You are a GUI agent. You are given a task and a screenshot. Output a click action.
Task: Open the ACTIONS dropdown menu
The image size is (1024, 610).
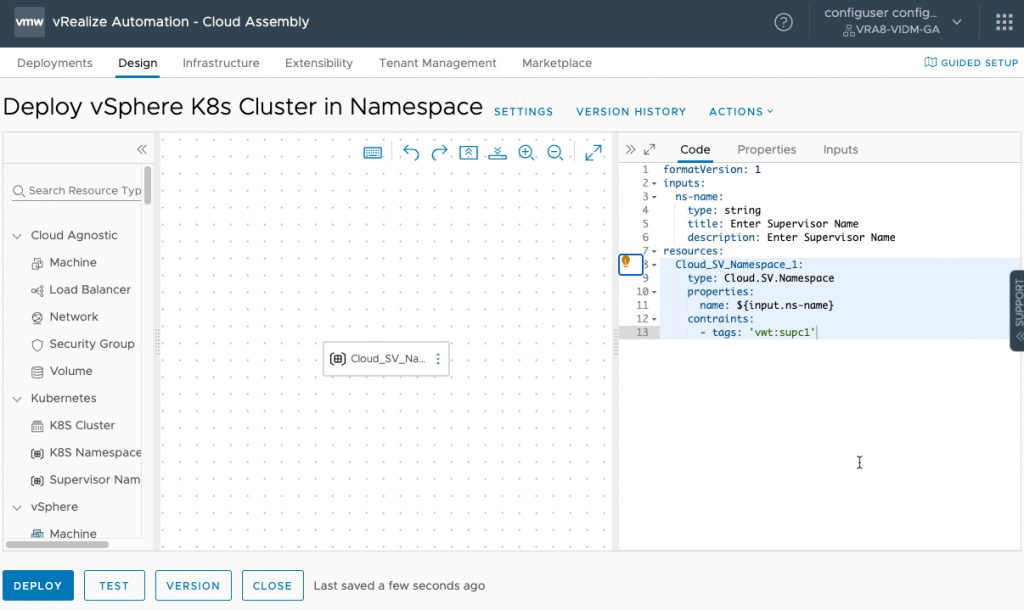coord(741,111)
